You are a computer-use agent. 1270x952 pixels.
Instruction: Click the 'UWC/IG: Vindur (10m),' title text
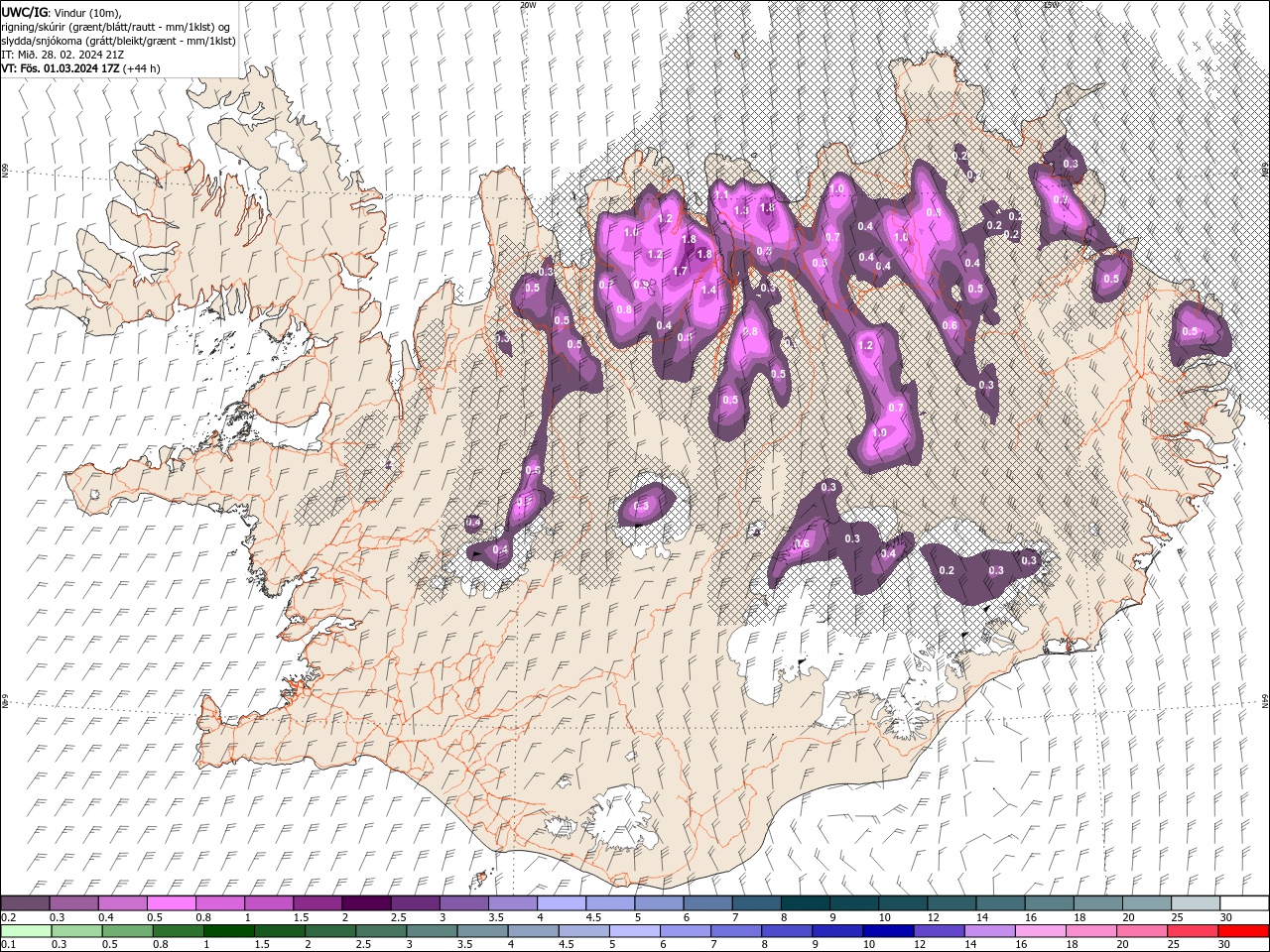click(61, 11)
